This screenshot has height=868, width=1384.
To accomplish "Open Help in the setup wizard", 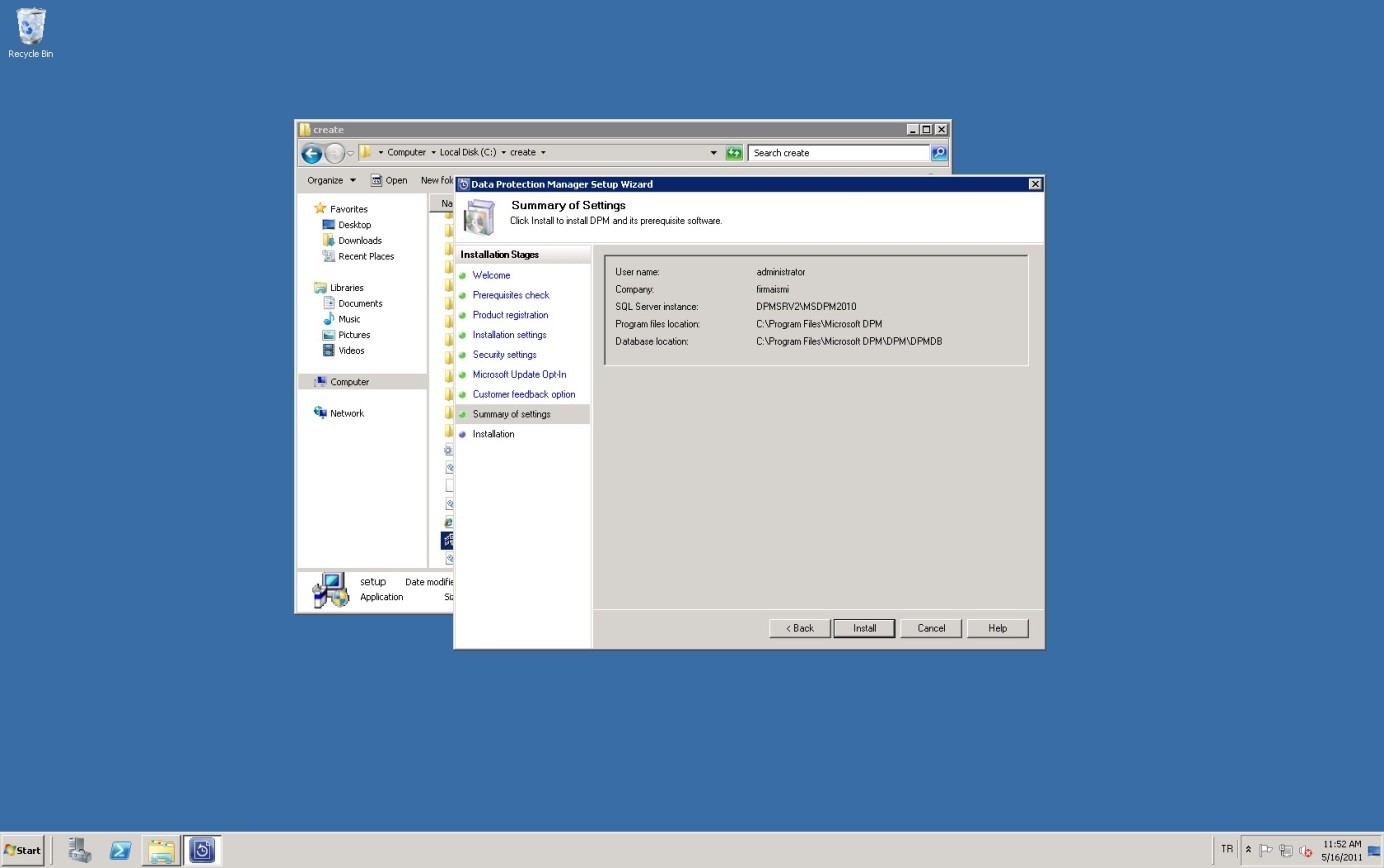I will pyautogui.click(x=997, y=628).
